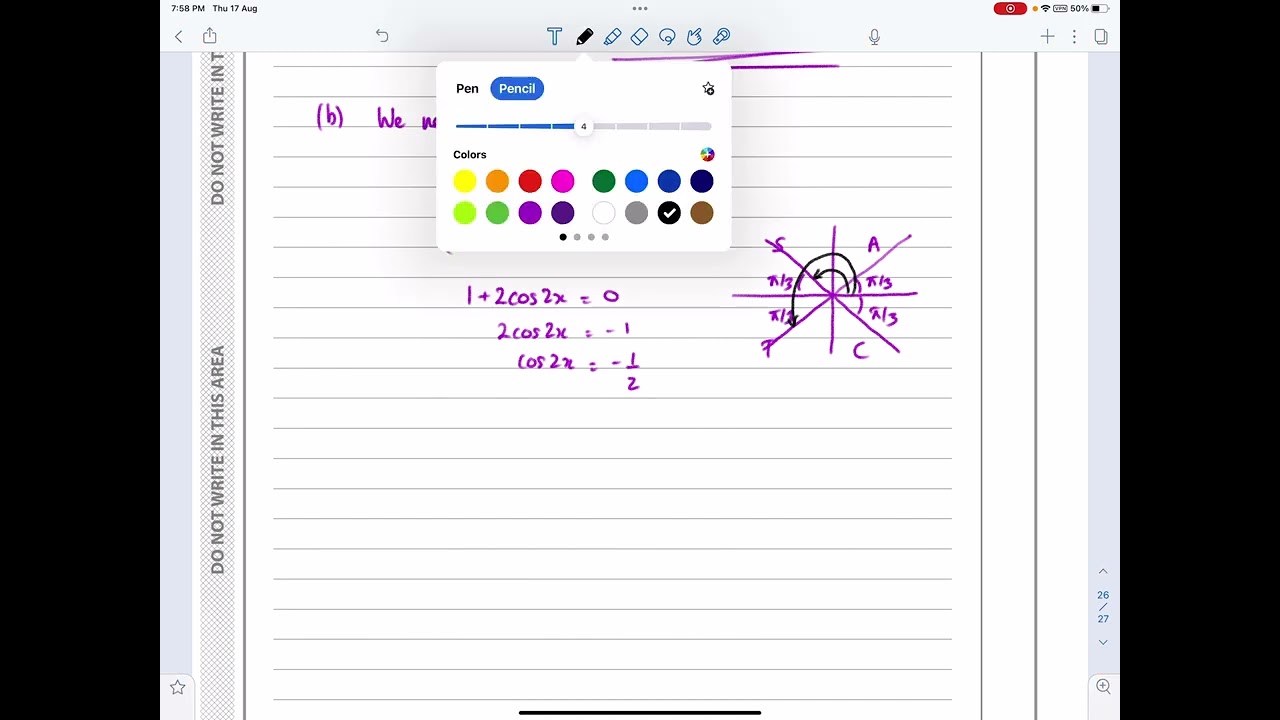1280x720 pixels.
Task: Go to fourth color palette page dot
Action: click(605, 237)
